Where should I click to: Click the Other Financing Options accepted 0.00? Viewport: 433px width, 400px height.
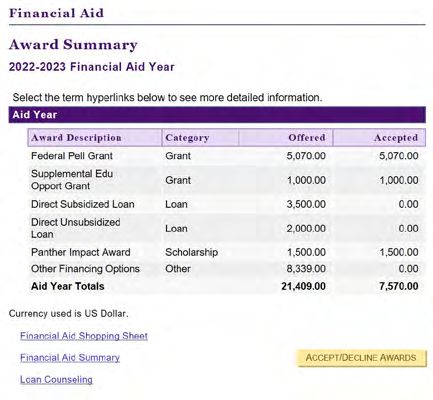(x=408, y=269)
